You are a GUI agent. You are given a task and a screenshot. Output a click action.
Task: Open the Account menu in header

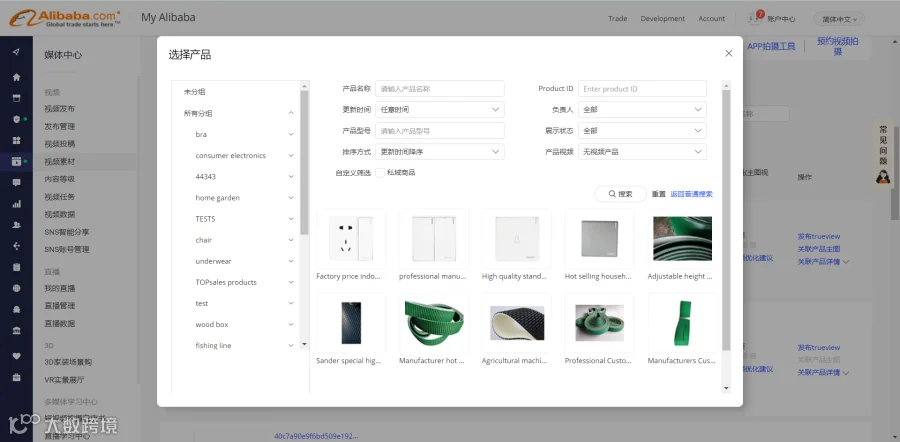click(712, 18)
